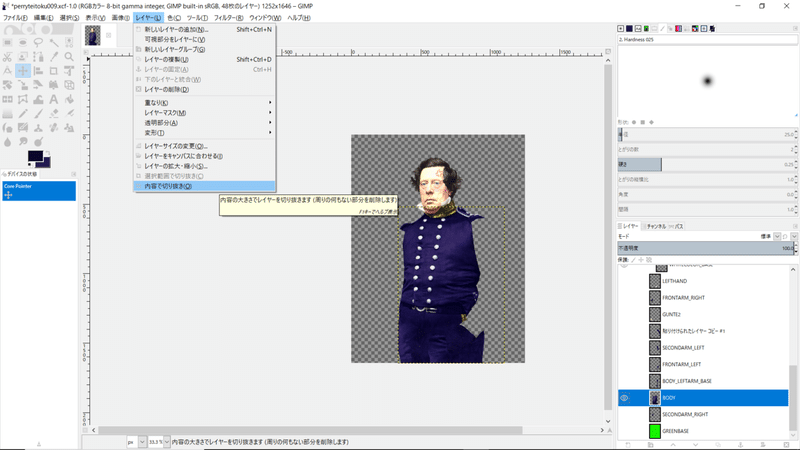Open the layers dock configure tab menu
This screenshot has width=800, height=450.
click(x=795, y=226)
